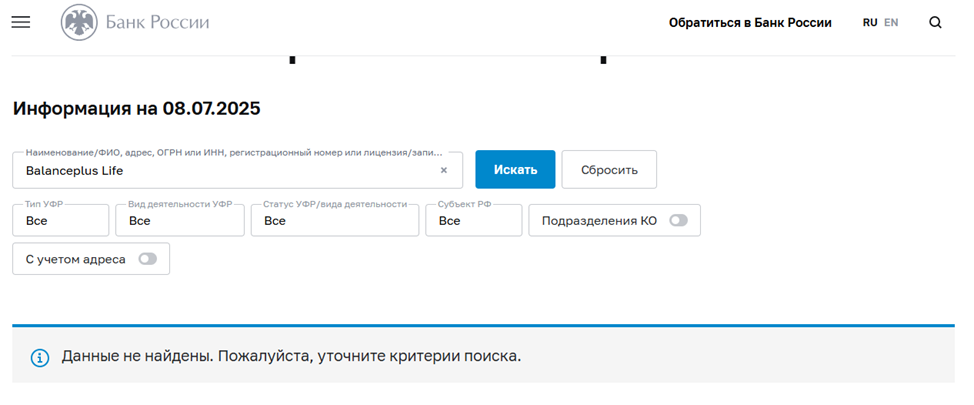Screen dimensions: 974x405
Task: Click the Информация на 08.07.2025 heading
Action: (x=137, y=109)
